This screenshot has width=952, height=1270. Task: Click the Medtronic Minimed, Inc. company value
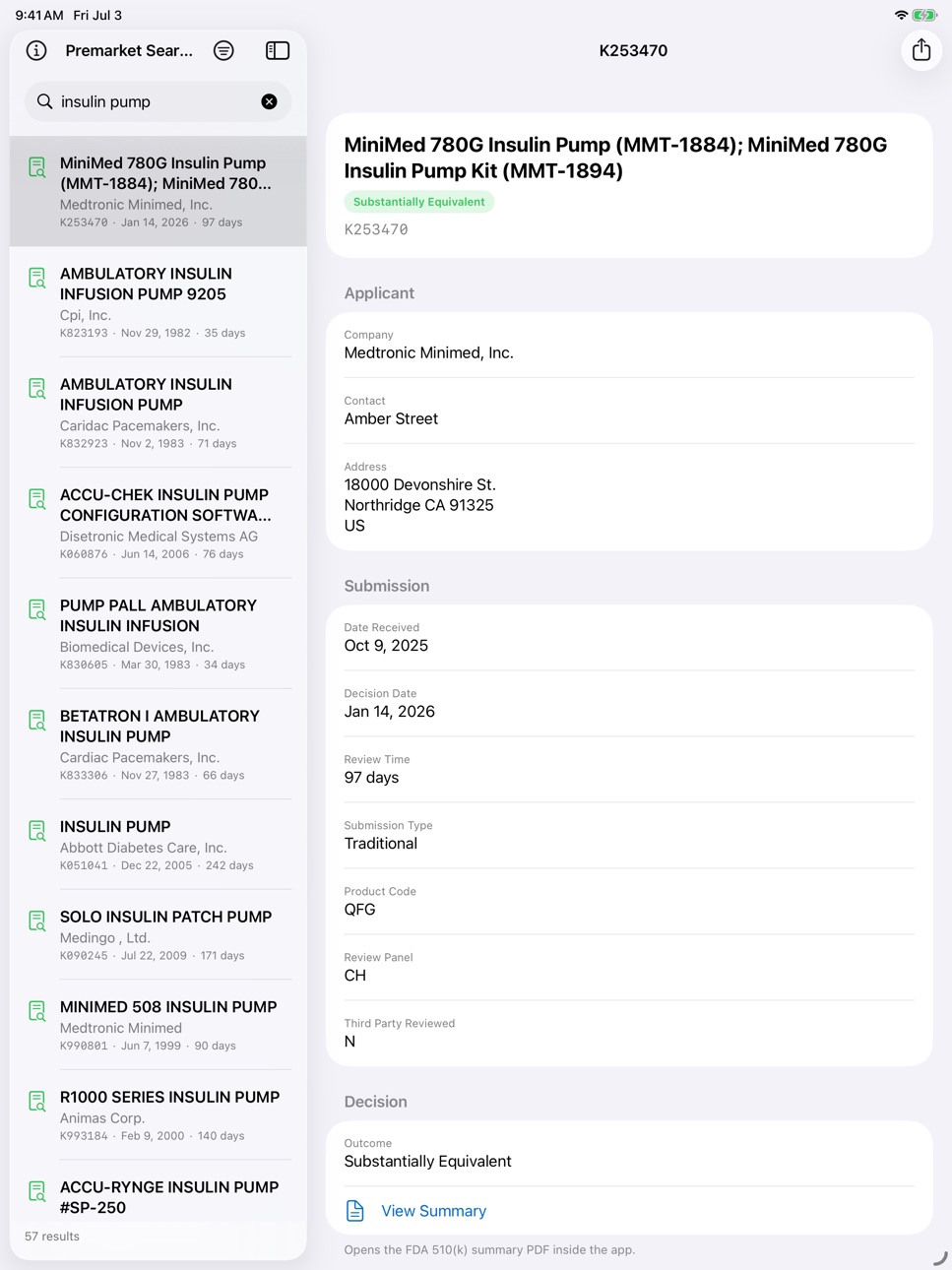click(x=428, y=352)
